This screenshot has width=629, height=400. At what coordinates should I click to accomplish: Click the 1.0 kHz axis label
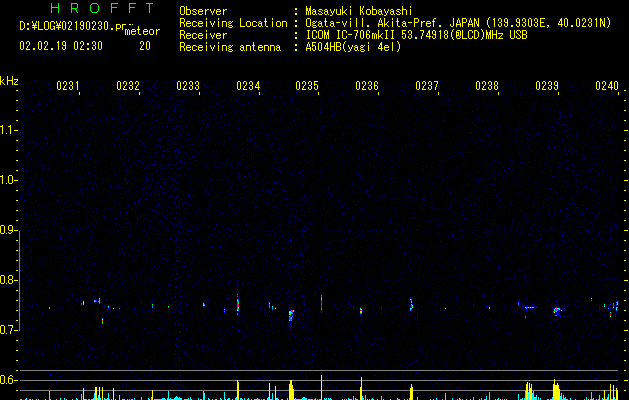[x=8, y=180]
